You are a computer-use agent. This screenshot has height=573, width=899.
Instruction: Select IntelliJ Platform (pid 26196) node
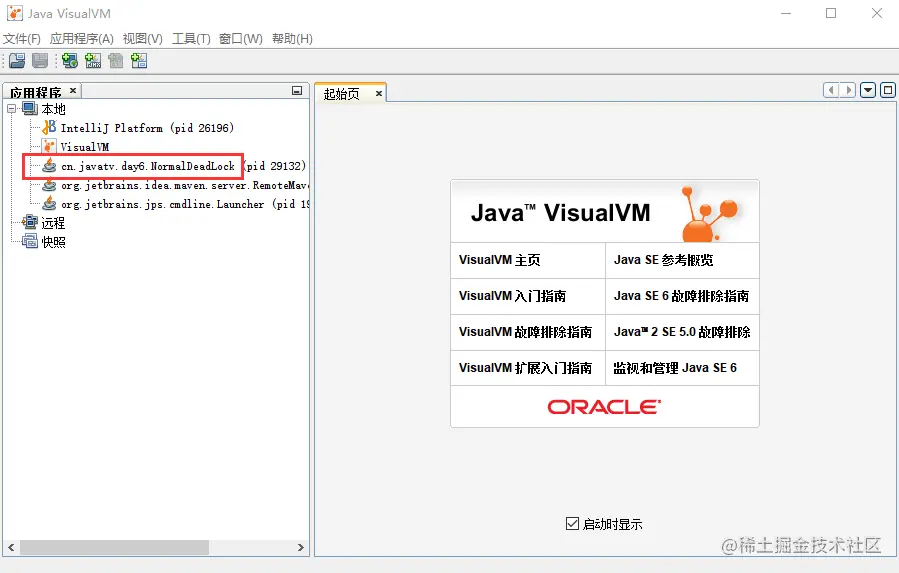coord(147,128)
